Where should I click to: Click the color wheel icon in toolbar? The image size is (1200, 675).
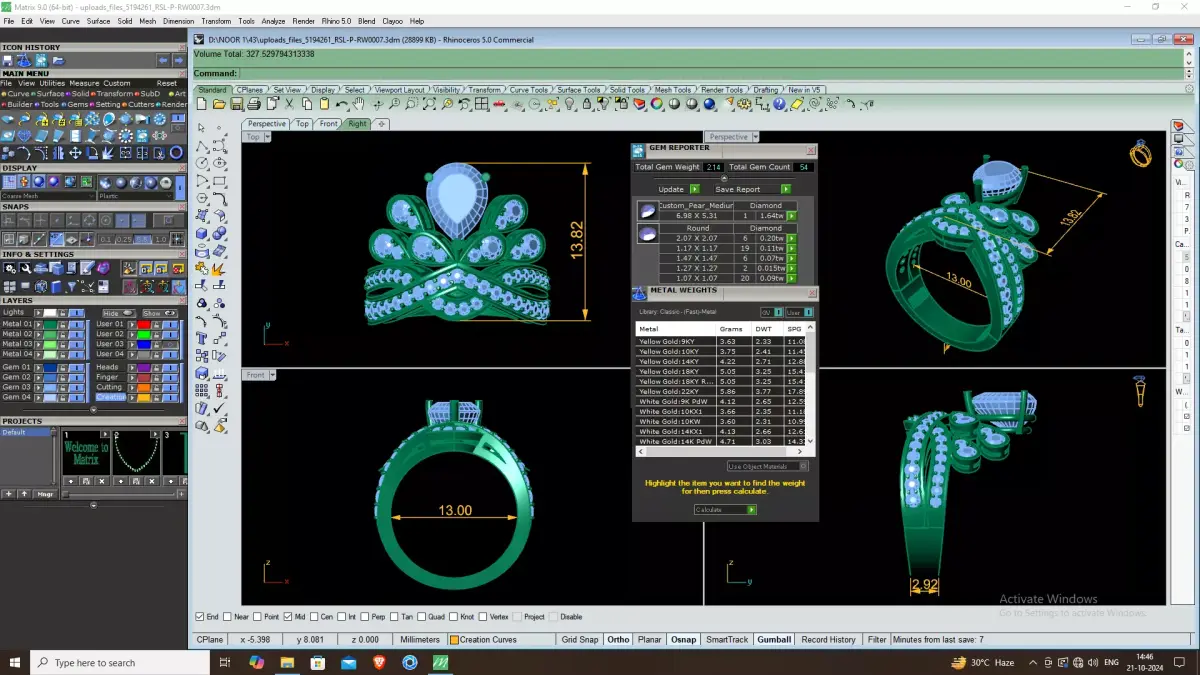tap(656, 103)
